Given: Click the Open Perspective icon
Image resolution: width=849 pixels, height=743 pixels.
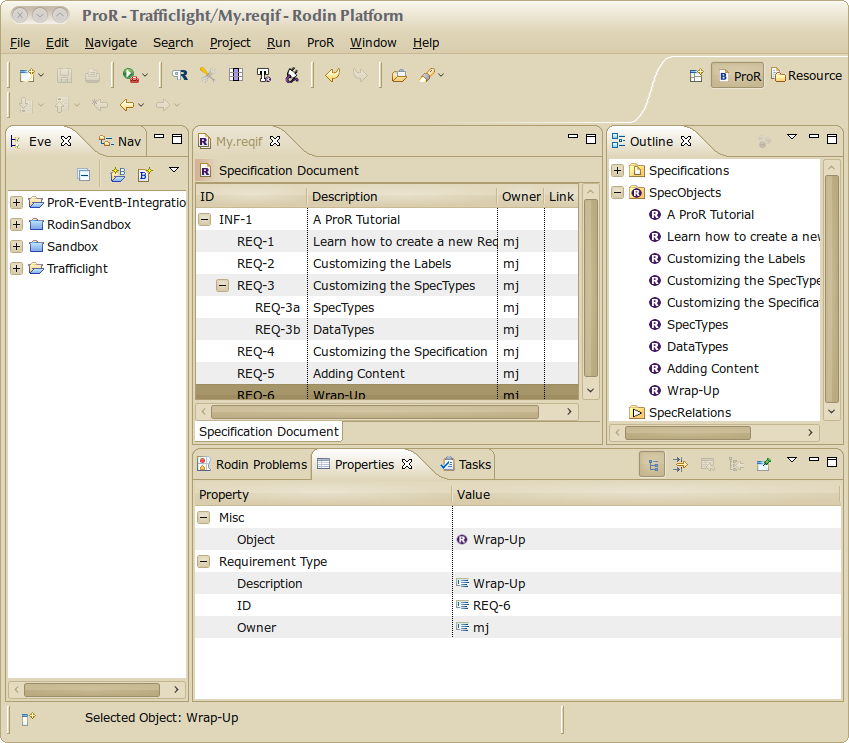Looking at the screenshot, I should (x=696, y=75).
